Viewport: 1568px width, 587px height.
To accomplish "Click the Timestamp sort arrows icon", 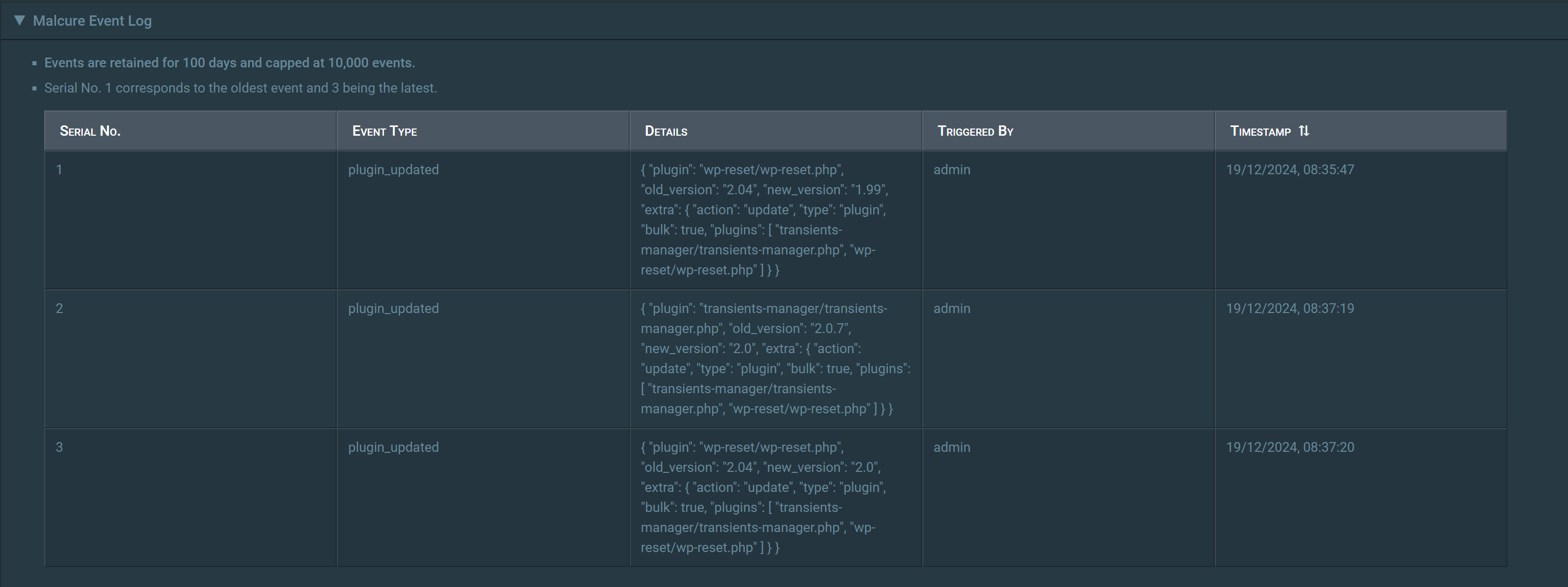I will [1304, 131].
